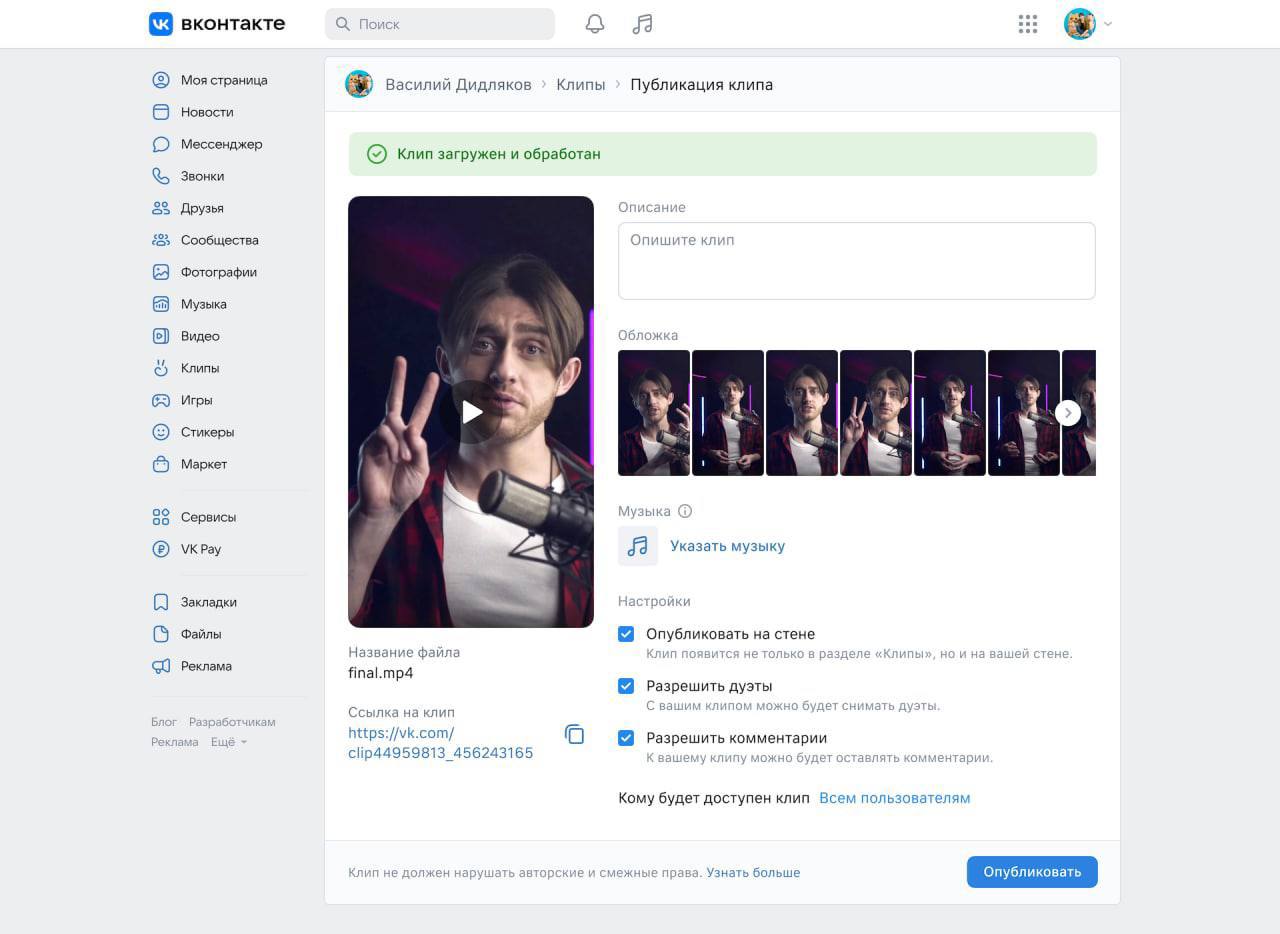Open Василий Дидляков breadcrumb link
Viewport: 1280px width, 934px height.
(459, 84)
